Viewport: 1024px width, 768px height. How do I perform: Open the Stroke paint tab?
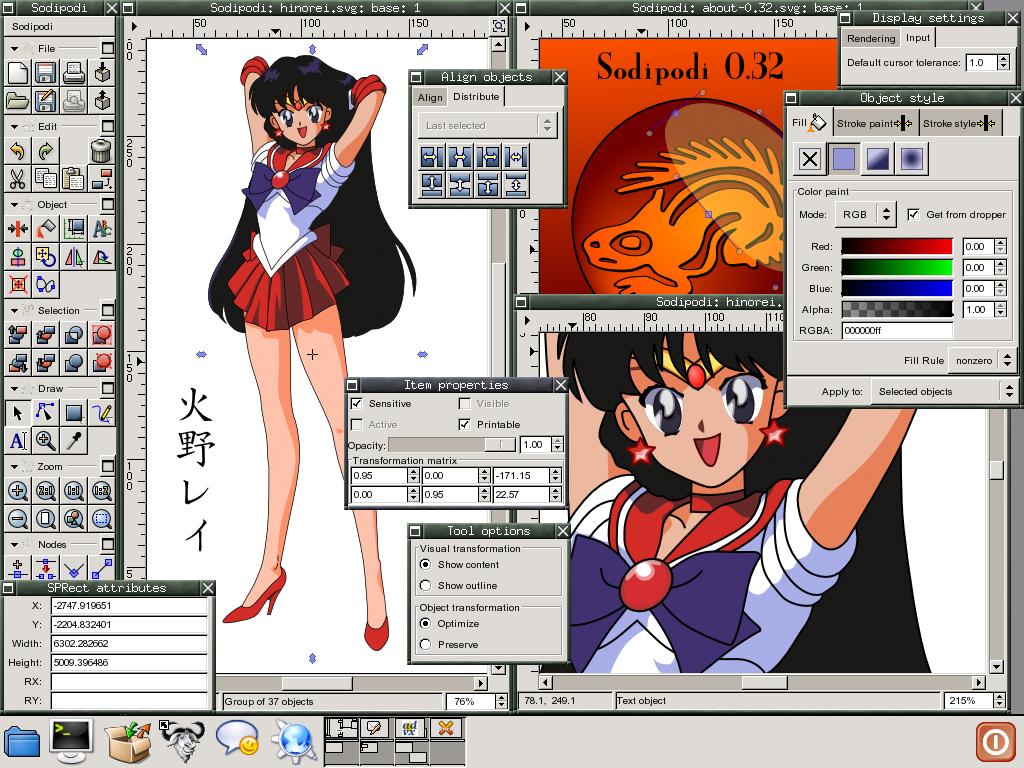pyautogui.click(x=875, y=124)
